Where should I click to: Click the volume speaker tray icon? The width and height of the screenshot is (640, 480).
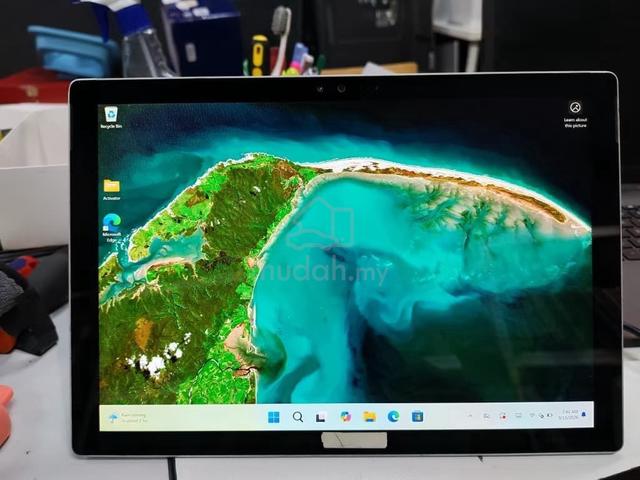tap(549, 415)
